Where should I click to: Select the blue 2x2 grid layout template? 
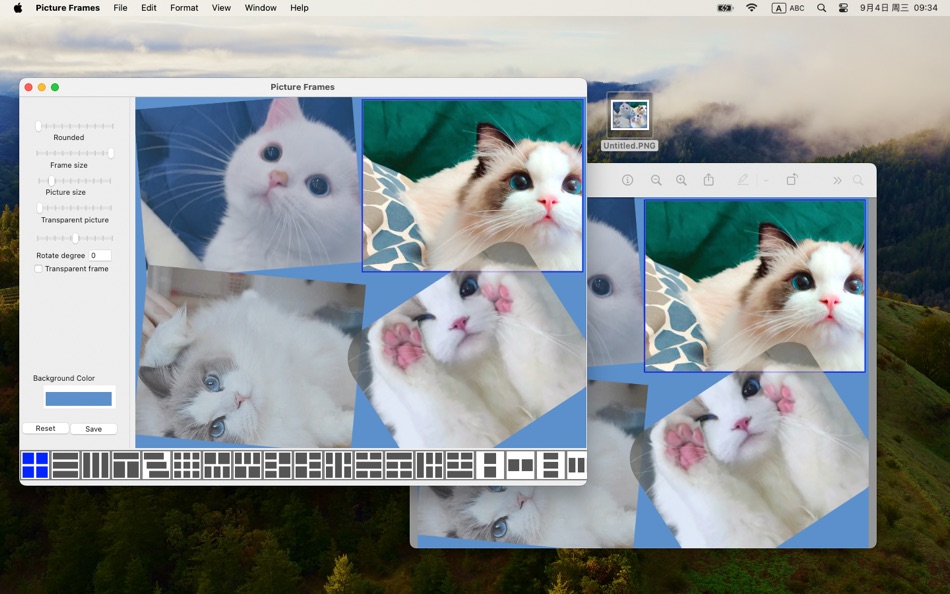click(x=36, y=466)
